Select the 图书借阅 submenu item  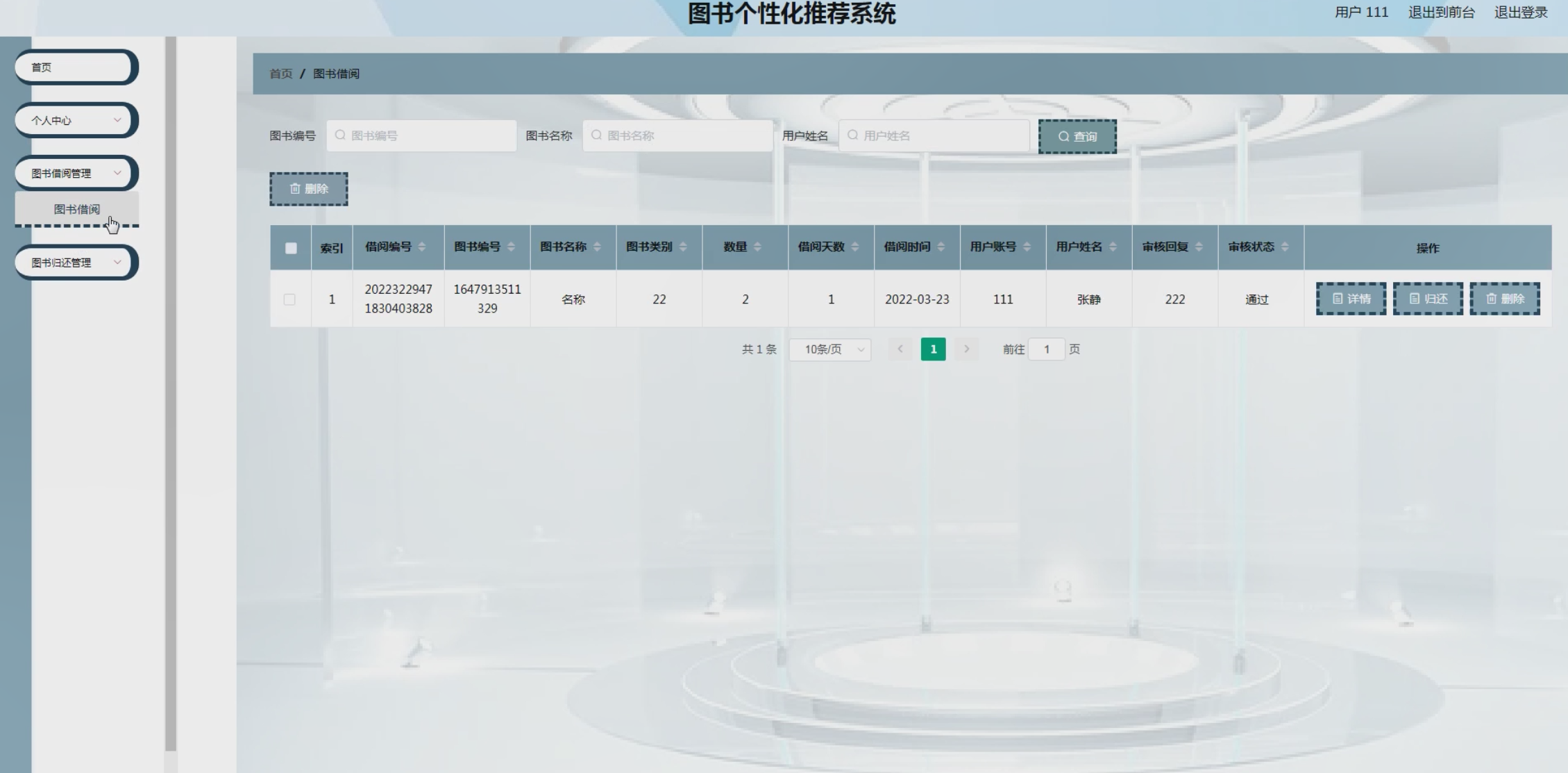76,209
